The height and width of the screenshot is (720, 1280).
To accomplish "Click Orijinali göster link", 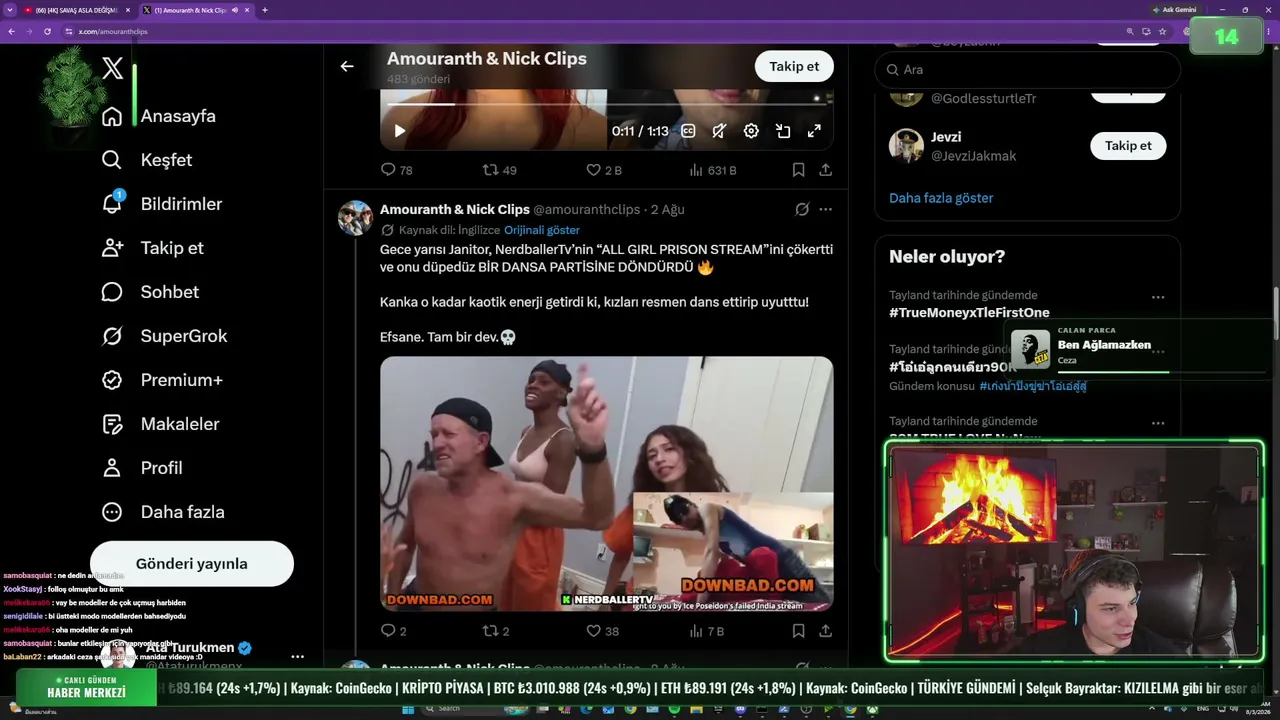I will pyautogui.click(x=542, y=230).
